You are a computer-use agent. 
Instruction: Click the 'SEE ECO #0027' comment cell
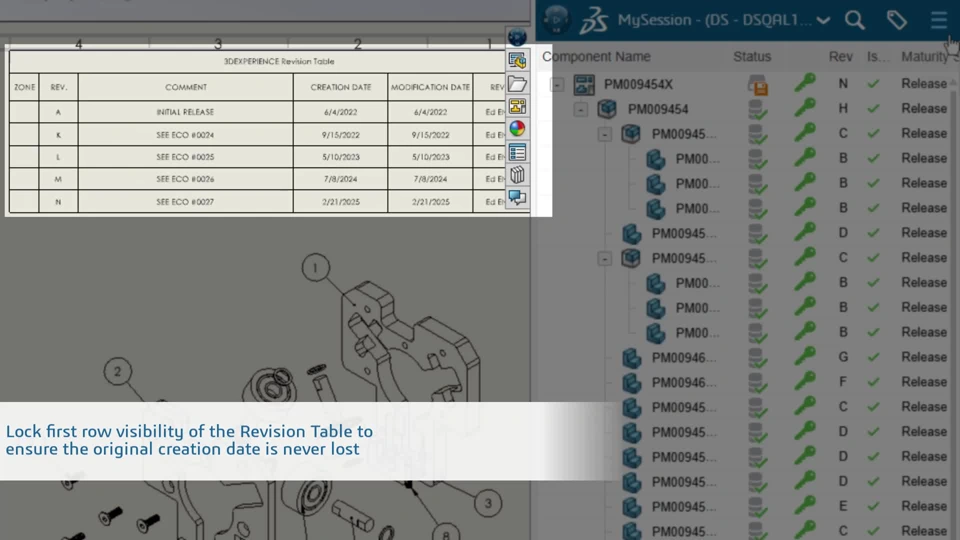pyautogui.click(x=185, y=201)
